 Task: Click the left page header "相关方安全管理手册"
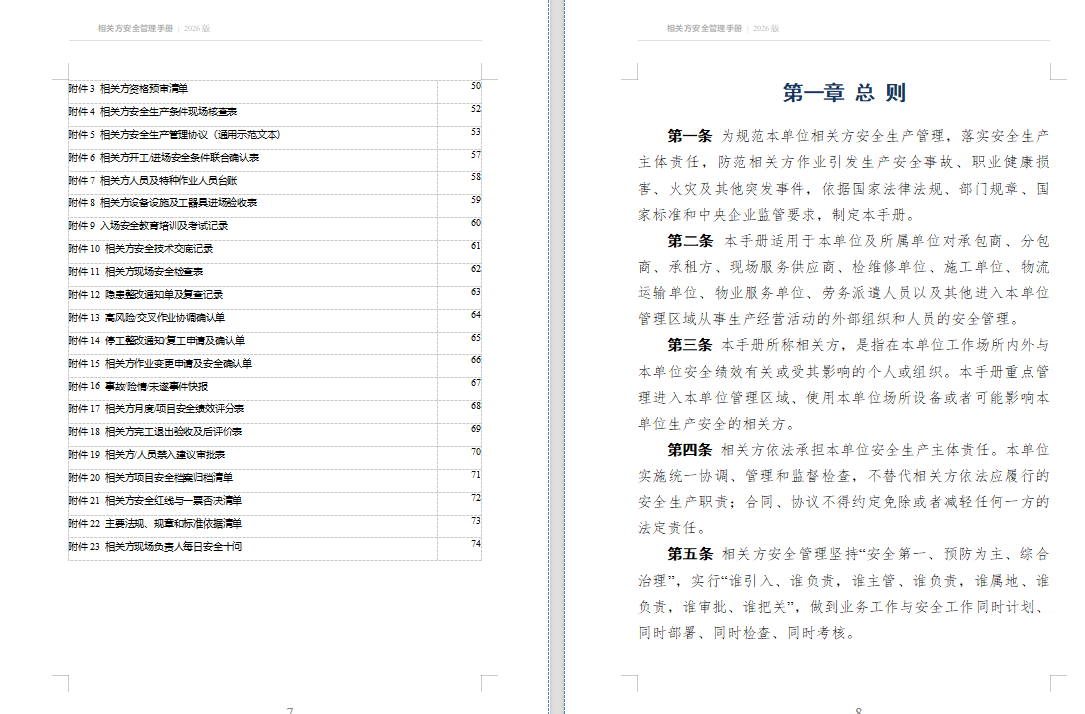point(135,28)
